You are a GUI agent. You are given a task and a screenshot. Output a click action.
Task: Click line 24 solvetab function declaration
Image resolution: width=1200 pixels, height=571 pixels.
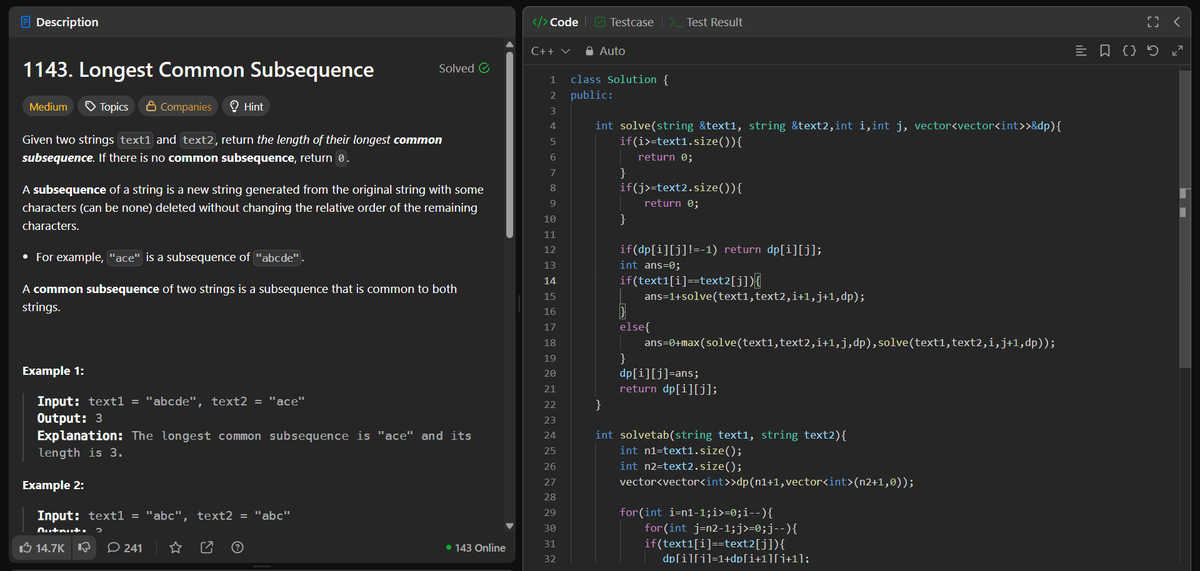point(721,436)
